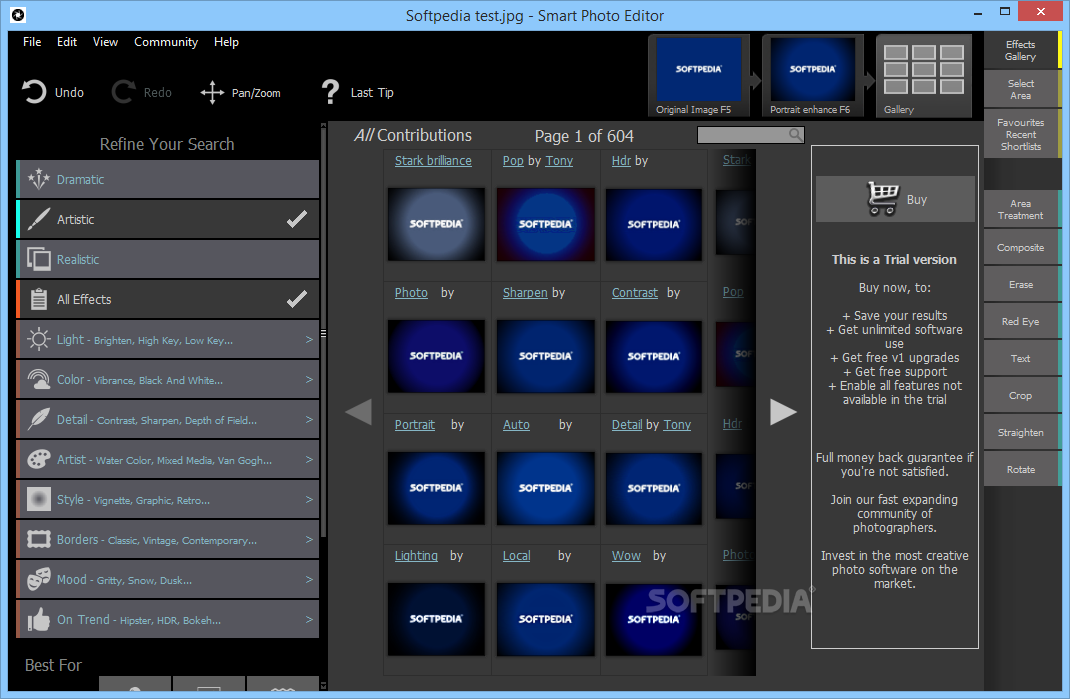Open the Edit menu
The height and width of the screenshot is (699, 1070).
[x=67, y=42]
